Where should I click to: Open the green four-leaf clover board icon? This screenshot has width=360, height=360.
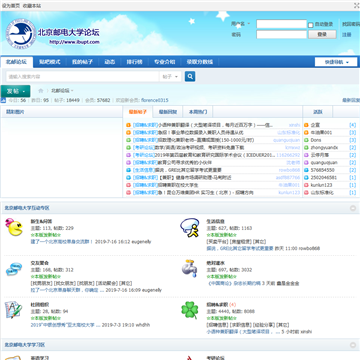pos(190,310)
